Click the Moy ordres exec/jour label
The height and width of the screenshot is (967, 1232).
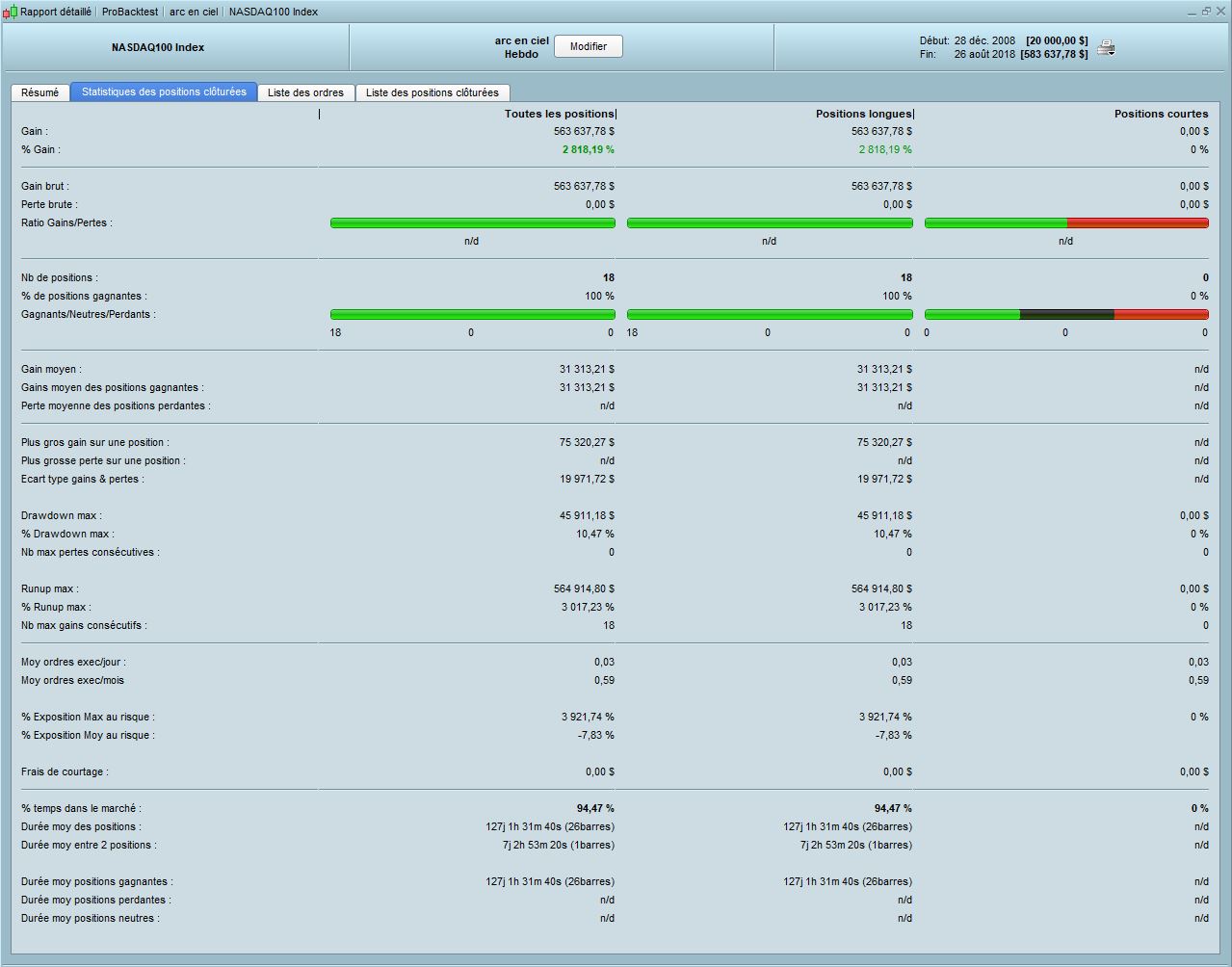(x=73, y=662)
